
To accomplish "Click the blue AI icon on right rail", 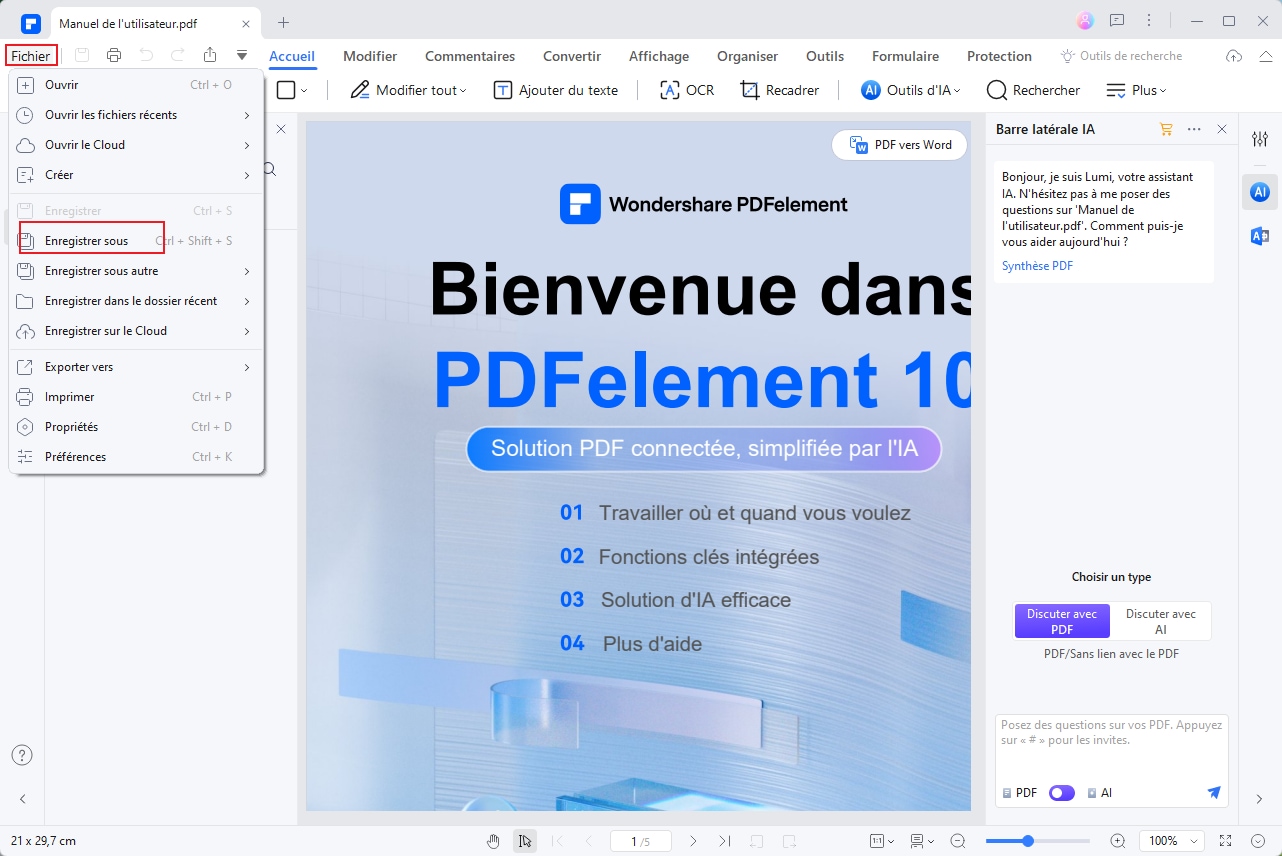I will 1260,191.
